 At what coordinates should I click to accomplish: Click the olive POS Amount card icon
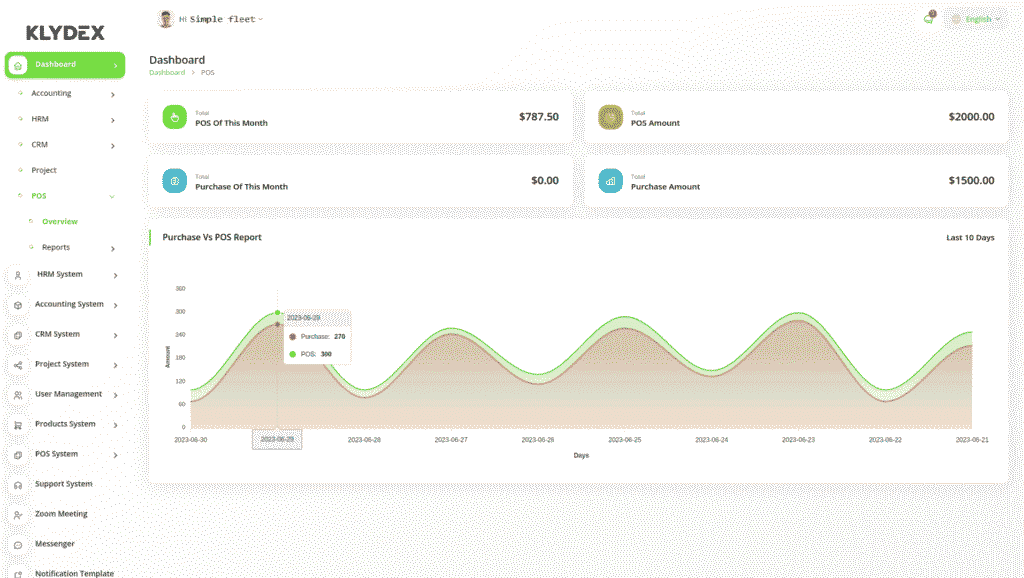(x=611, y=117)
